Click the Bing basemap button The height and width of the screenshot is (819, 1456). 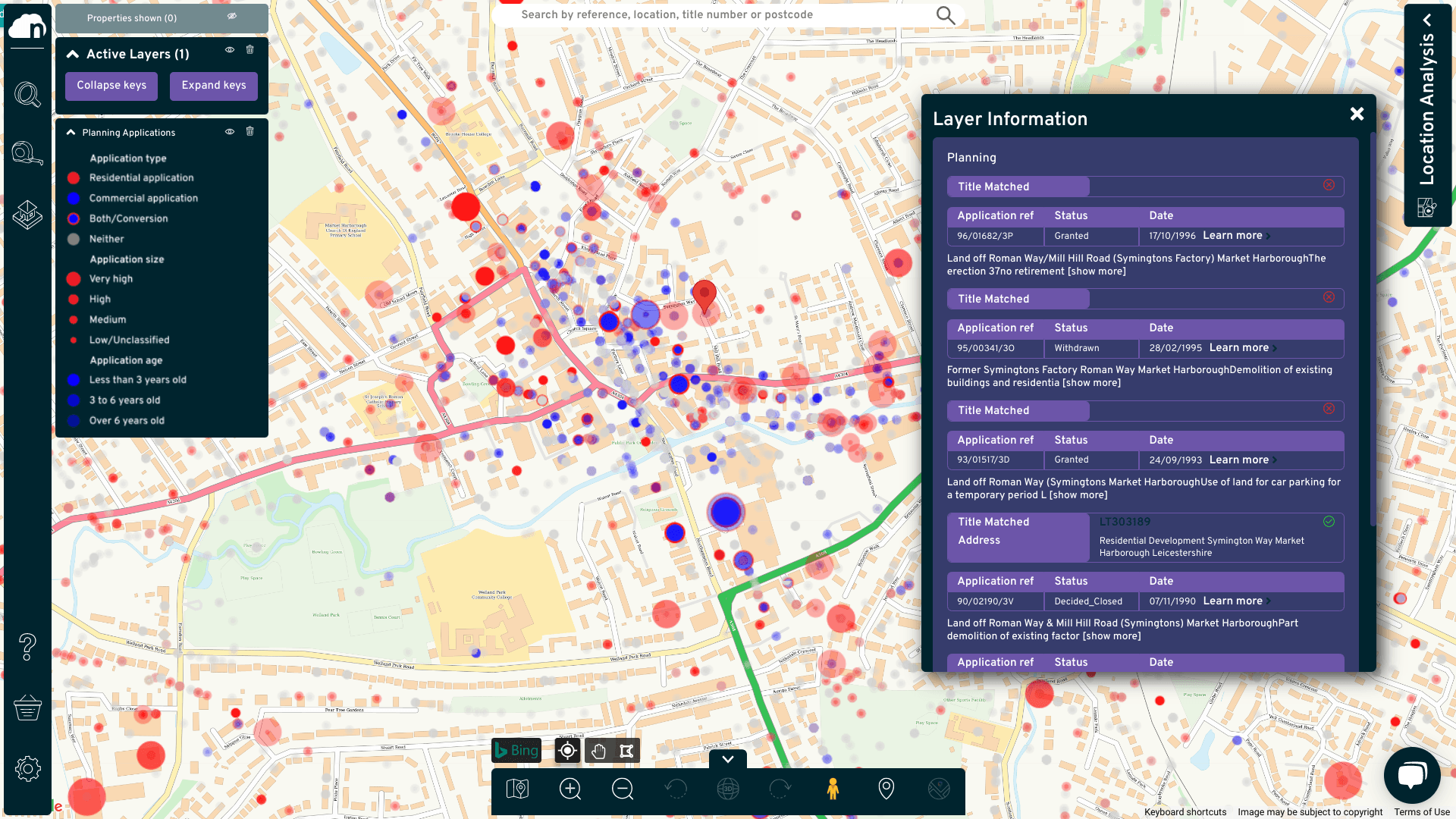(x=516, y=751)
